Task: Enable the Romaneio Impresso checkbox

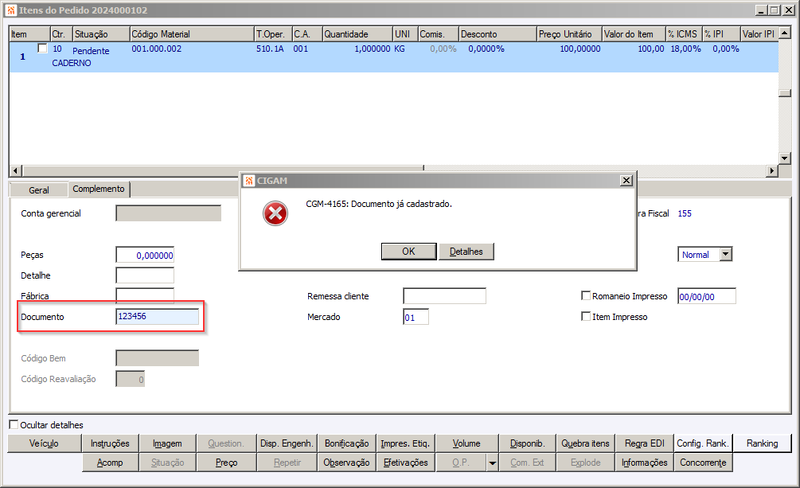Action: (586, 296)
